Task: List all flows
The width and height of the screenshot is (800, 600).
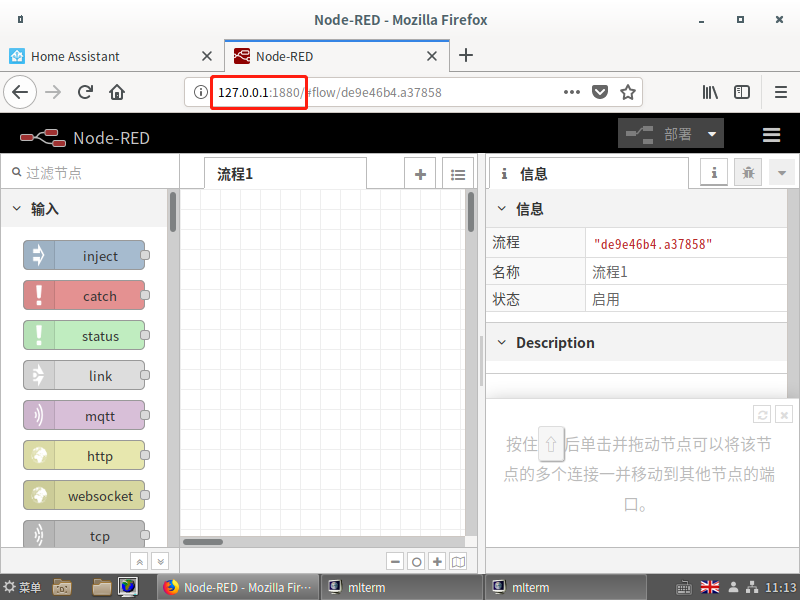Action: coord(458,174)
